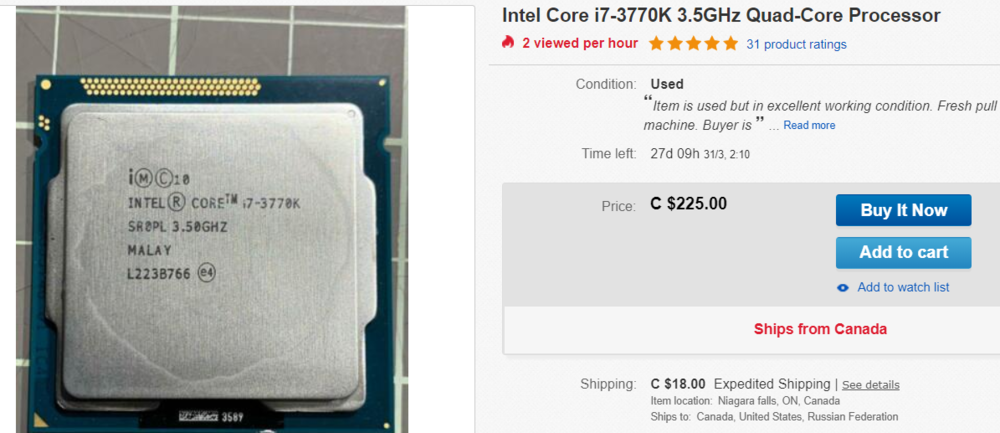The image size is (1000, 433).
Task: Click the eye icon beside watch list
Action: 843,288
